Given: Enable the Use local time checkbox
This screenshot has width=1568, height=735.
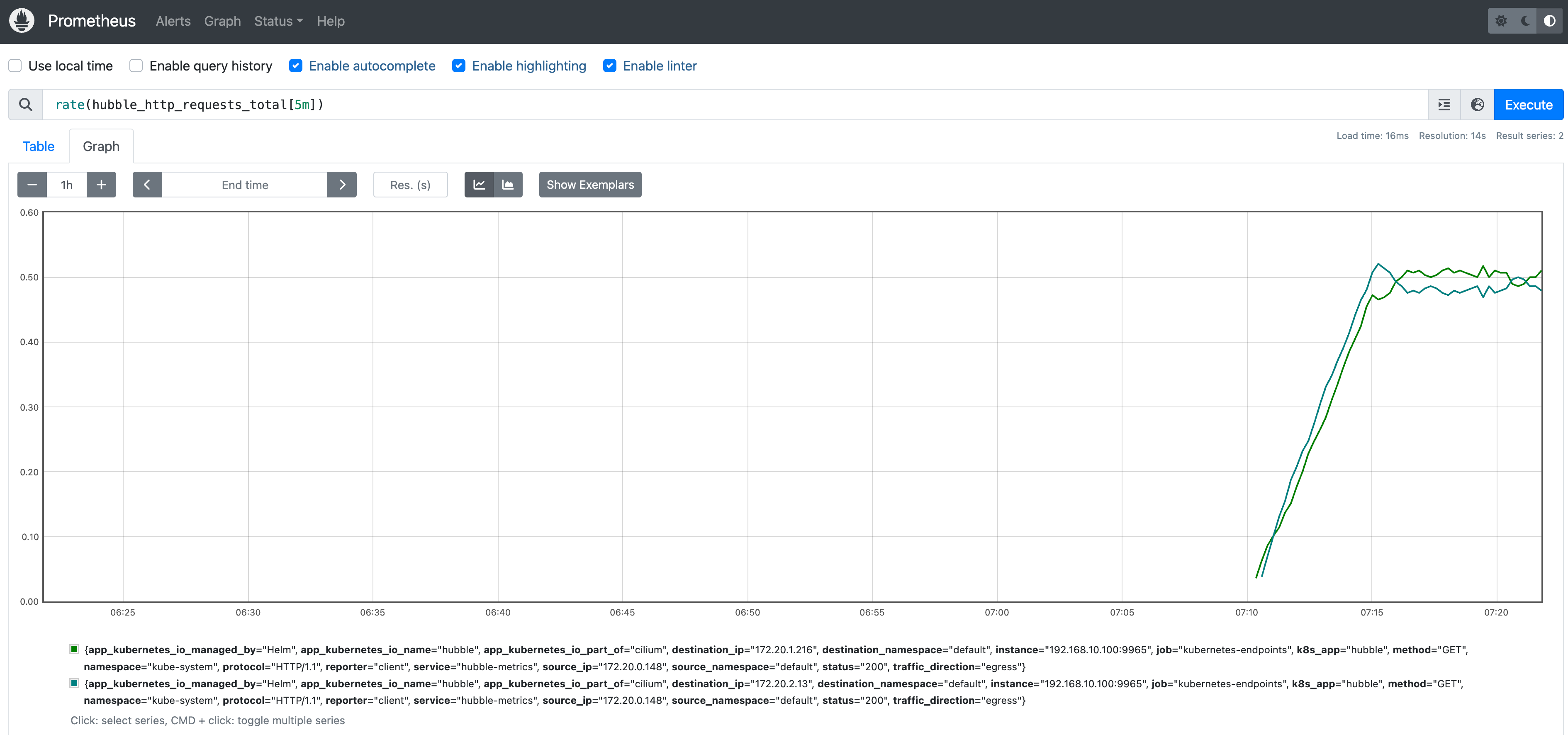Looking at the screenshot, I should [15, 66].
